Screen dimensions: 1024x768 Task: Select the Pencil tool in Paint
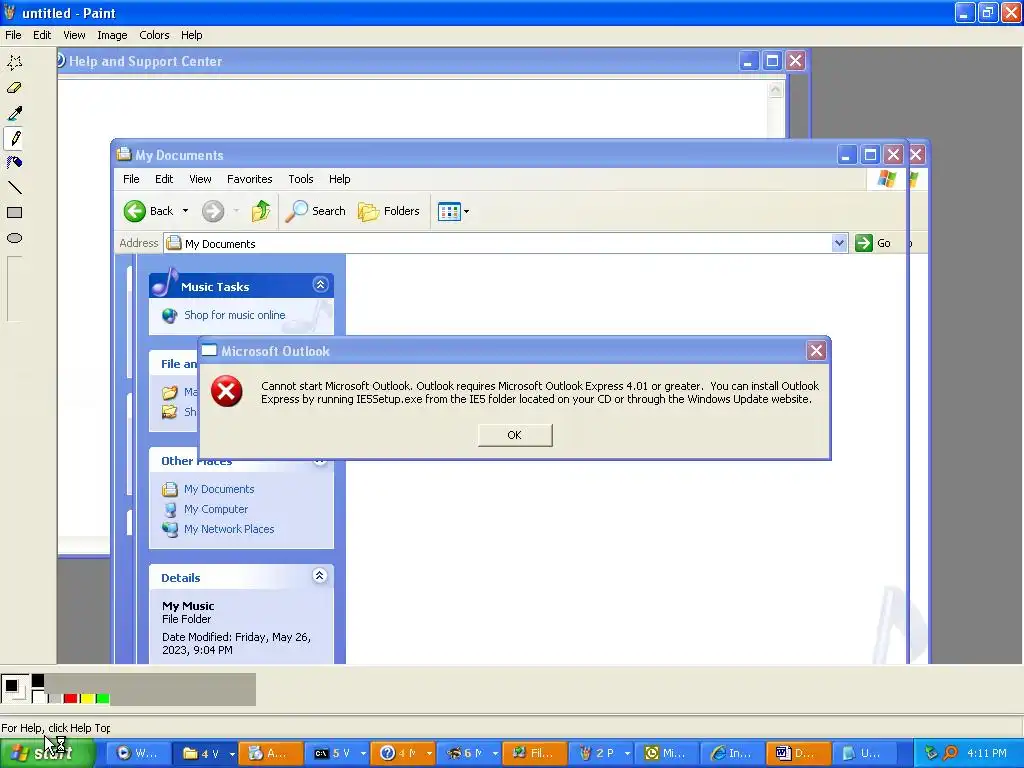[14, 138]
